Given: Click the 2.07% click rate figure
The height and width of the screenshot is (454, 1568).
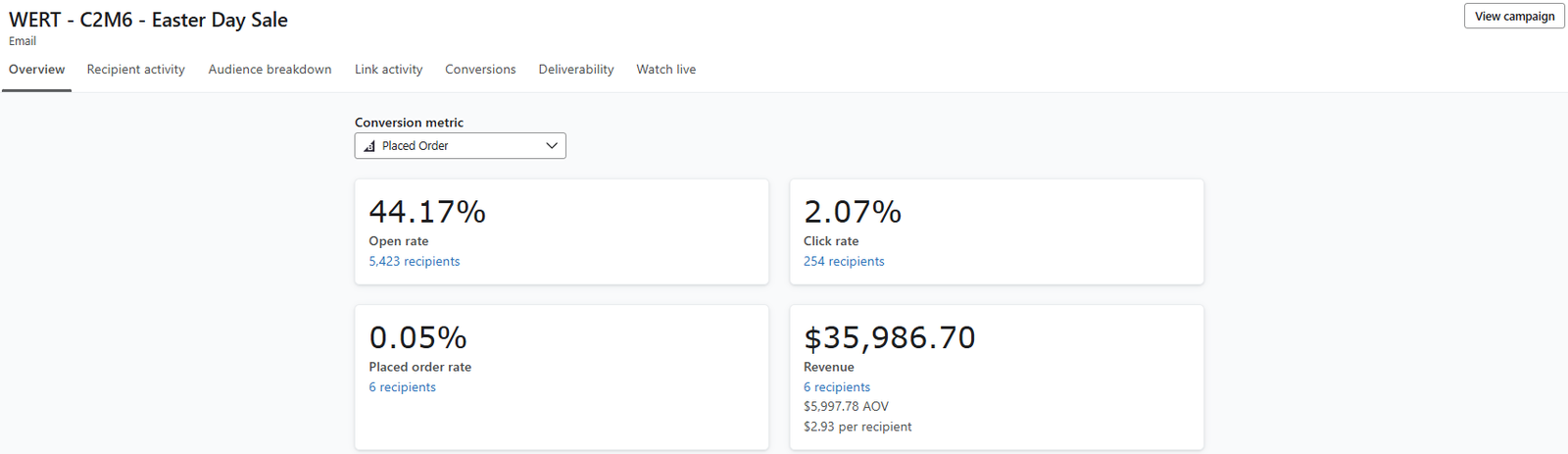Looking at the screenshot, I should (853, 212).
